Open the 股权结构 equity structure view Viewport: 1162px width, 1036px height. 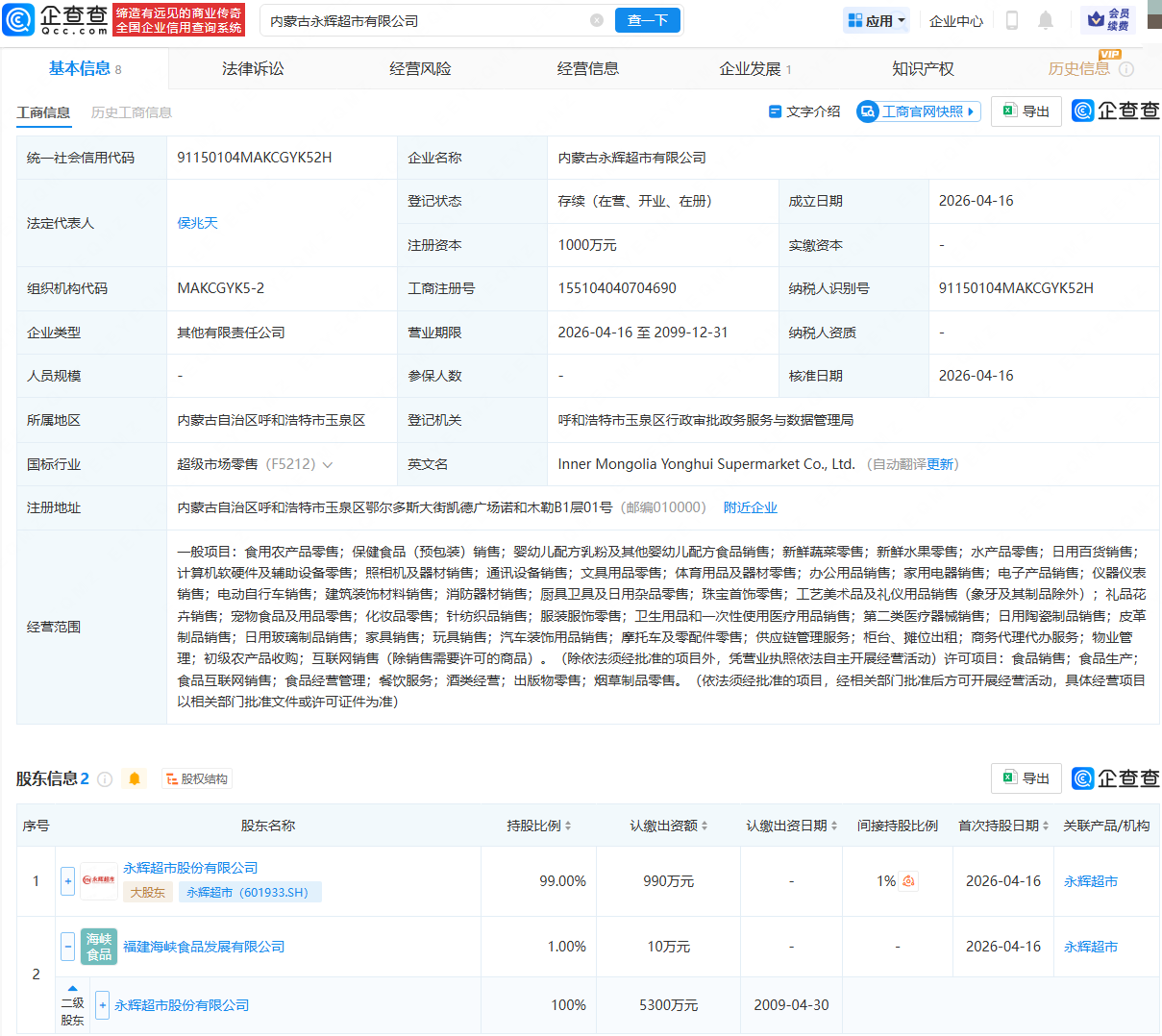click(196, 778)
